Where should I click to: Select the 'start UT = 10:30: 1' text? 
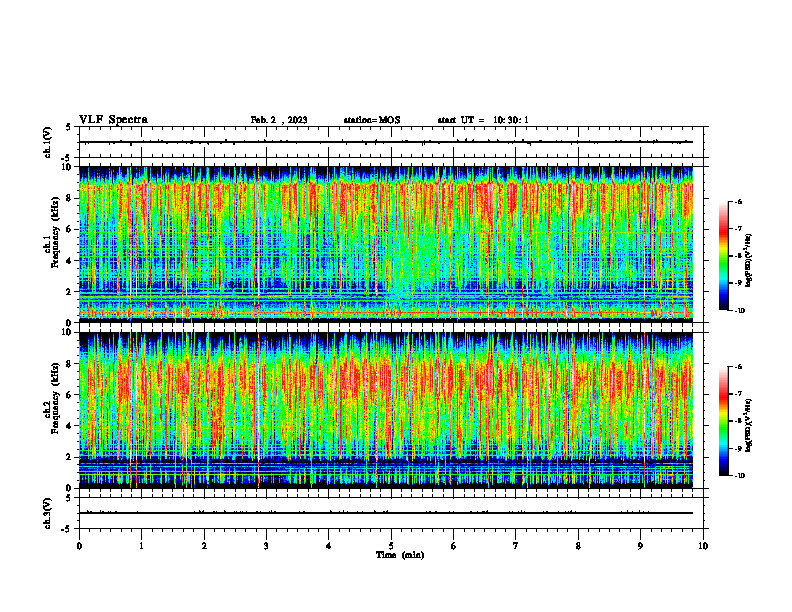483,120
